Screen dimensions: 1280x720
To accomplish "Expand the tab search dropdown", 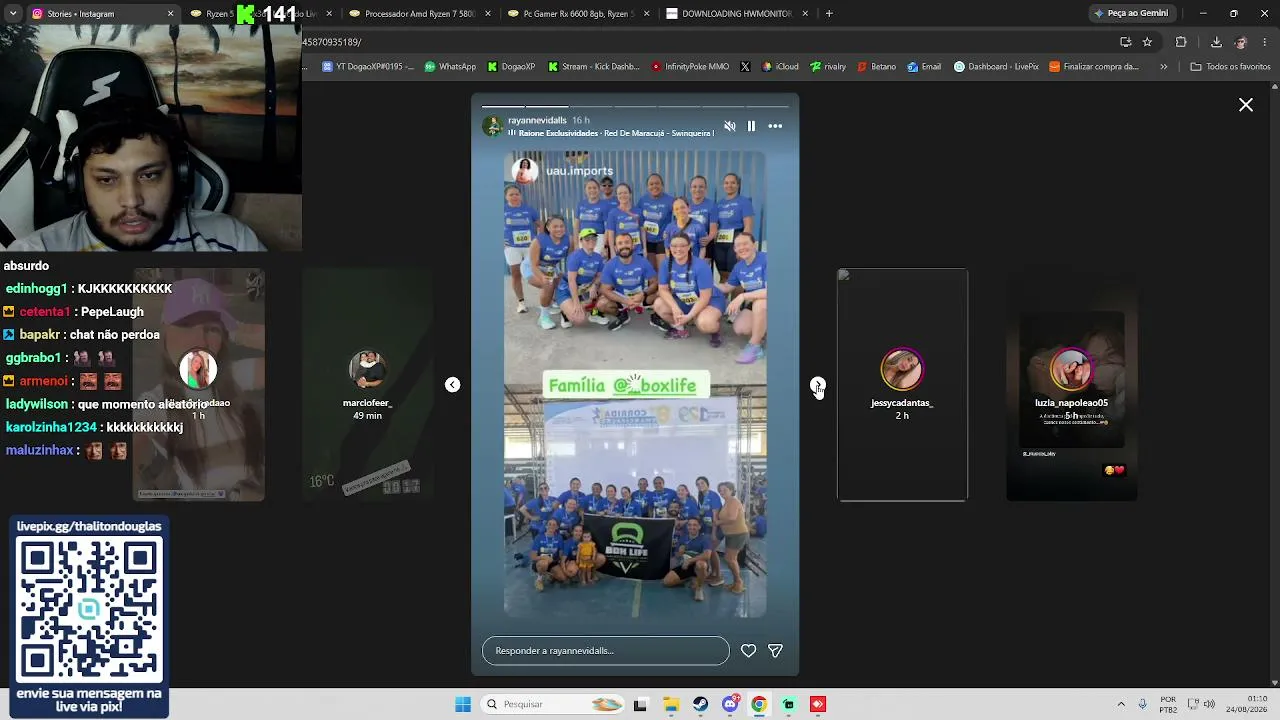I will click(x=13, y=14).
